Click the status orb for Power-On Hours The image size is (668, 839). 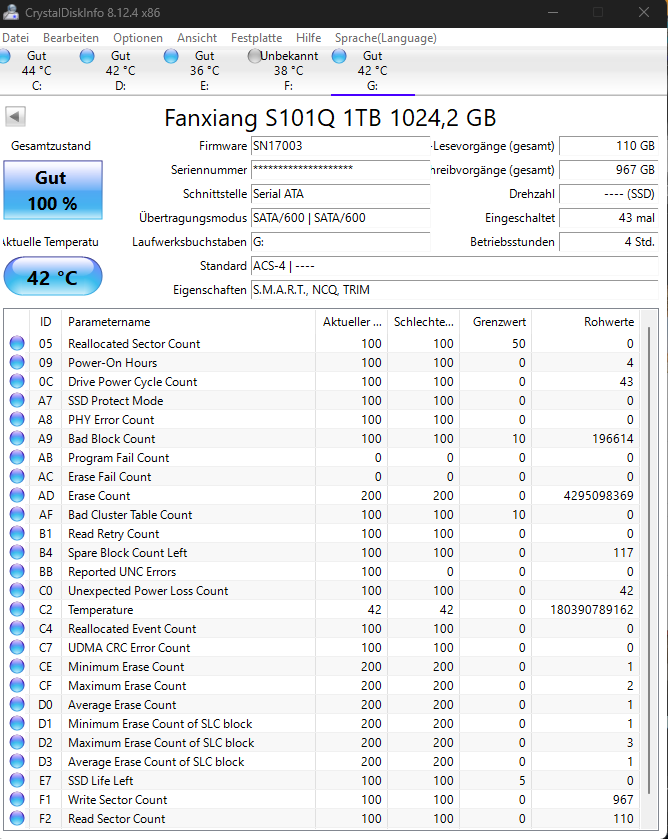click(17, 362)
